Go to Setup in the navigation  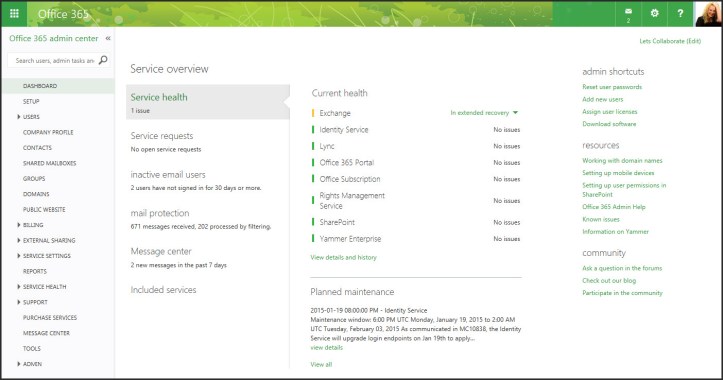31,101
